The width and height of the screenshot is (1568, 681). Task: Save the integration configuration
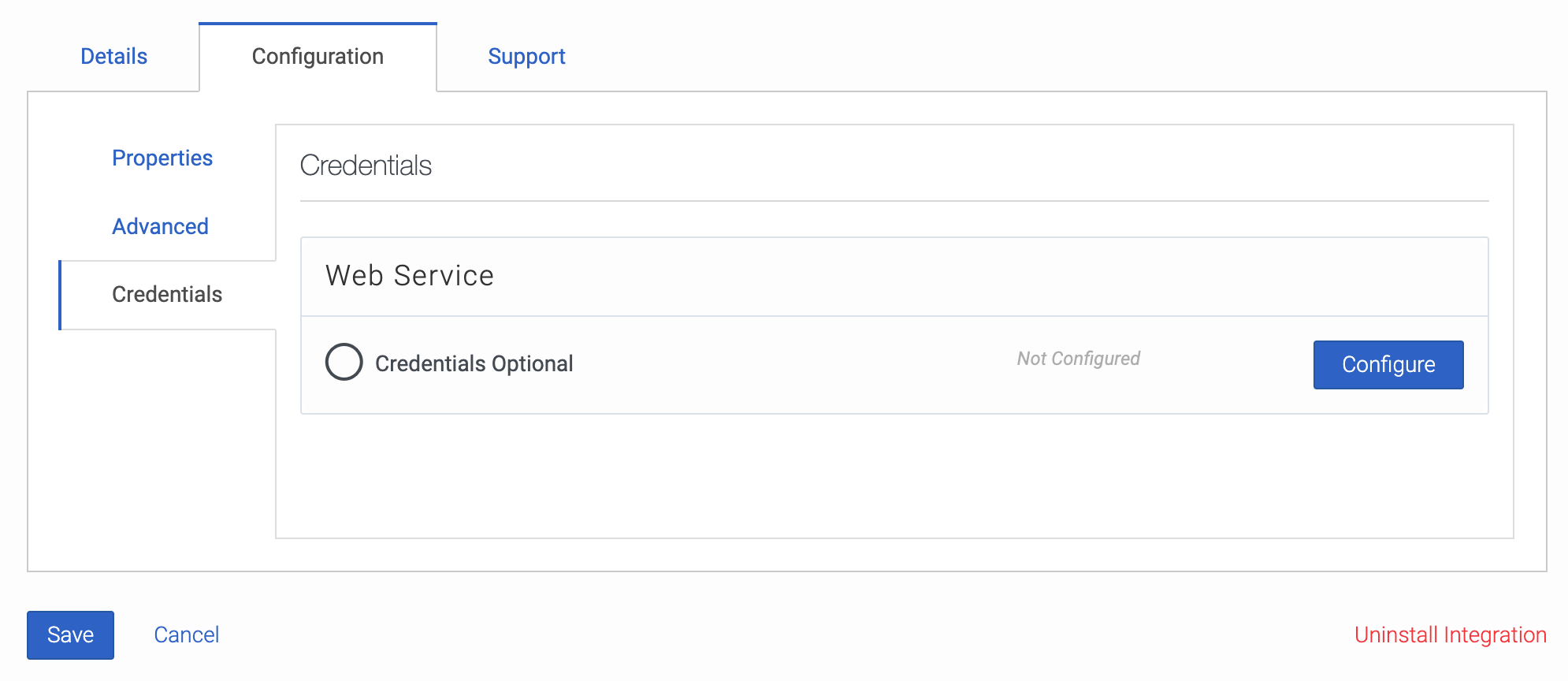[x=70, y=634]
